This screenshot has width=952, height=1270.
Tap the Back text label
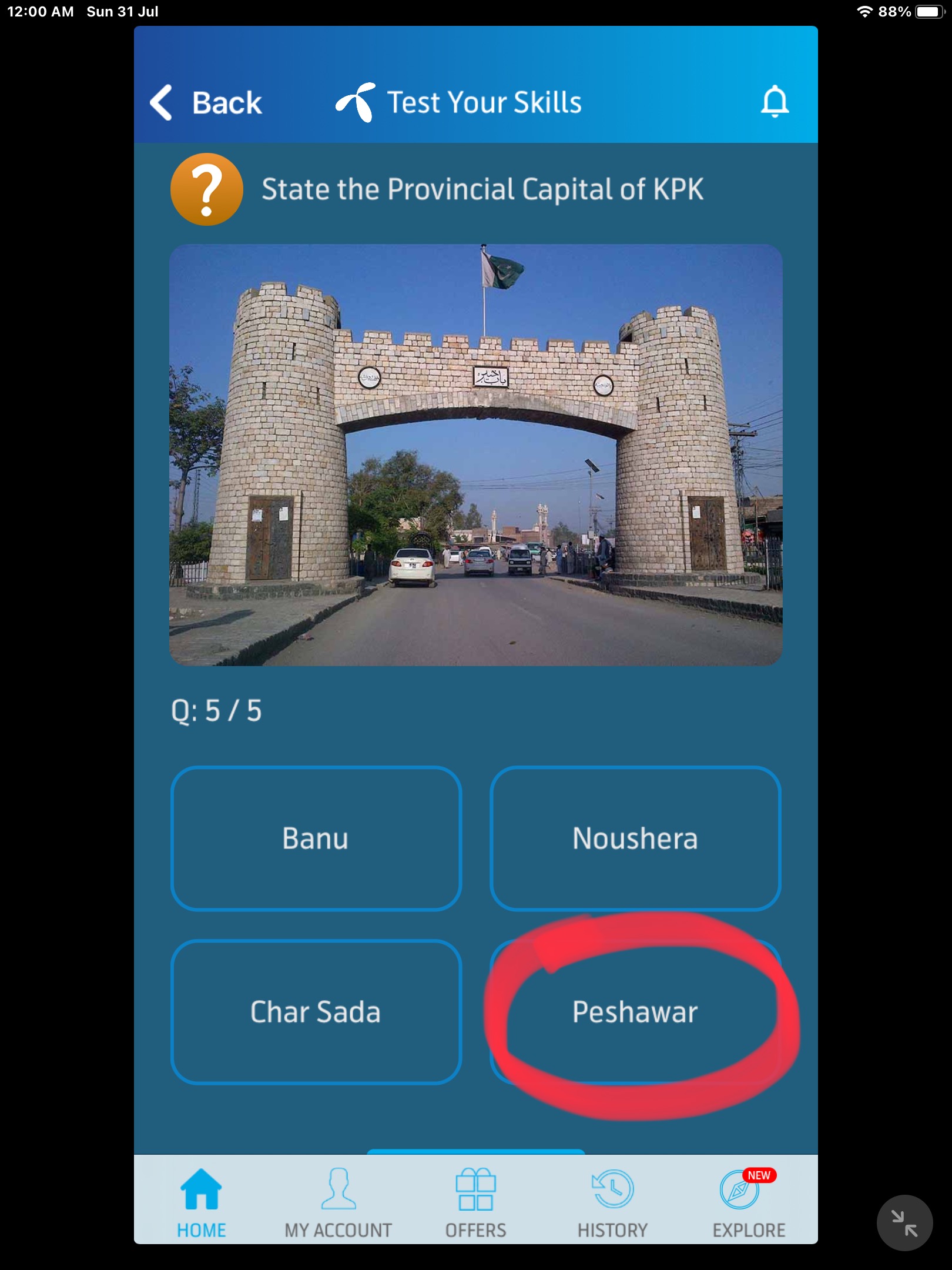click(x=227, y=103)
